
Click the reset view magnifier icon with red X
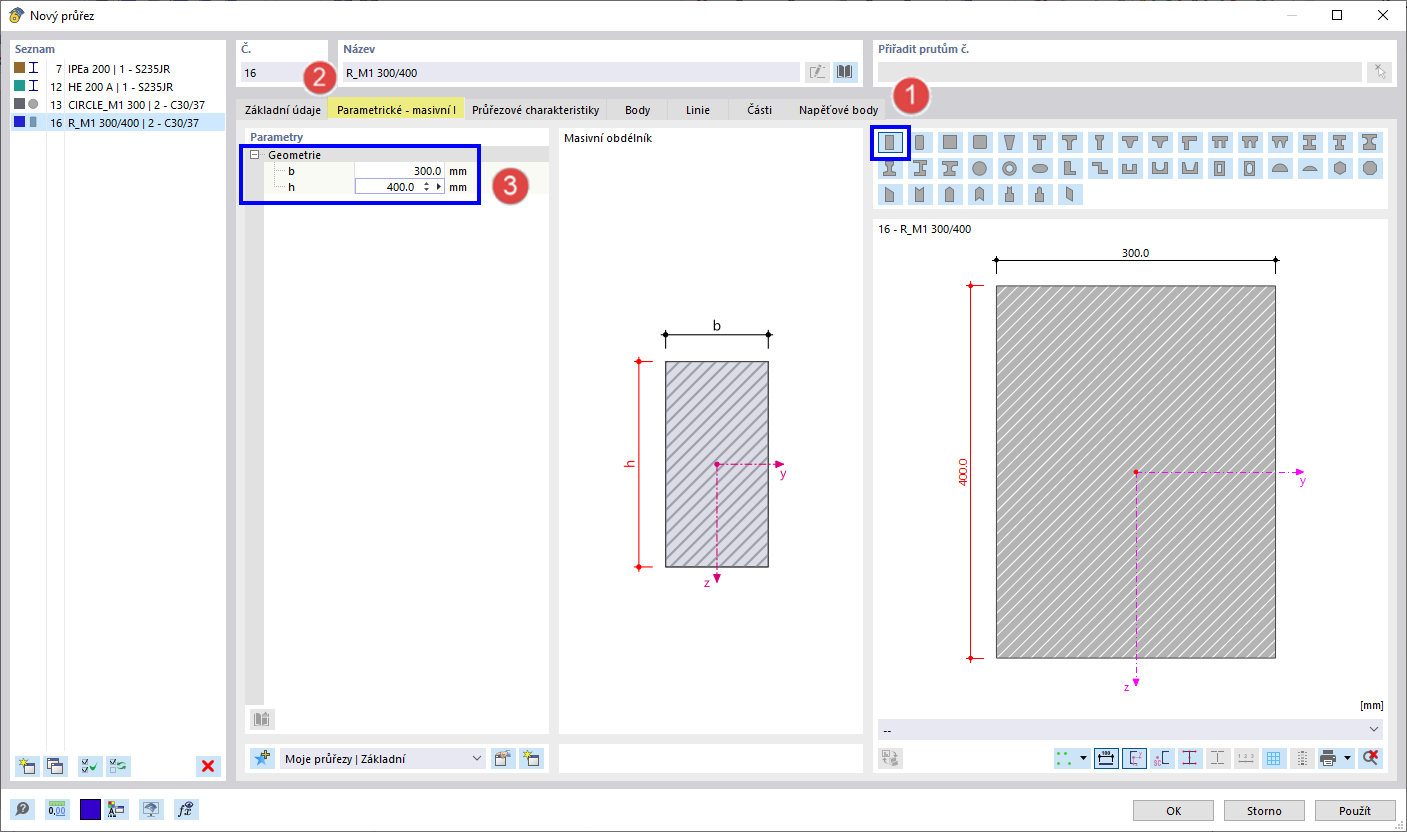point(1371,758)
